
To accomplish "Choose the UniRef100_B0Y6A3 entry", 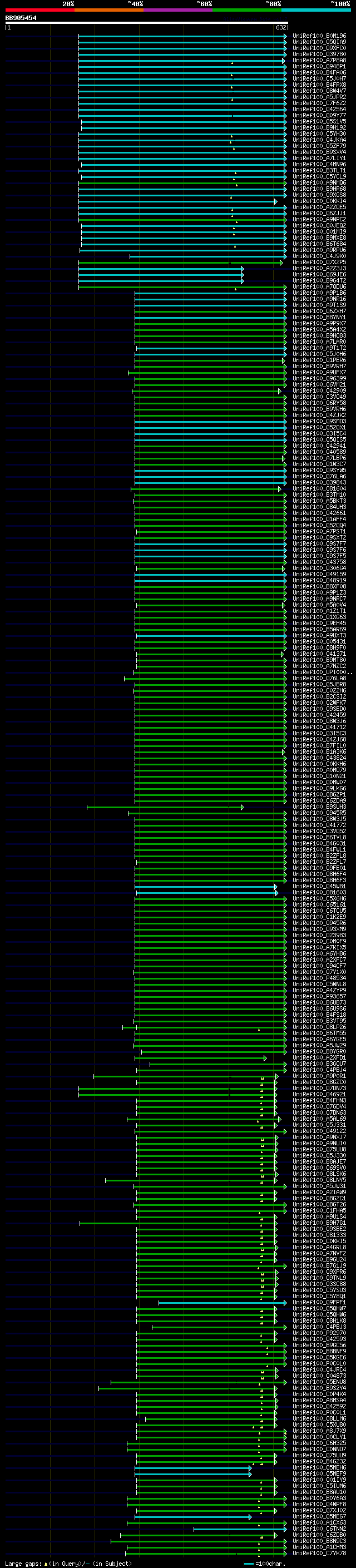I will (x=319, y=1498).
